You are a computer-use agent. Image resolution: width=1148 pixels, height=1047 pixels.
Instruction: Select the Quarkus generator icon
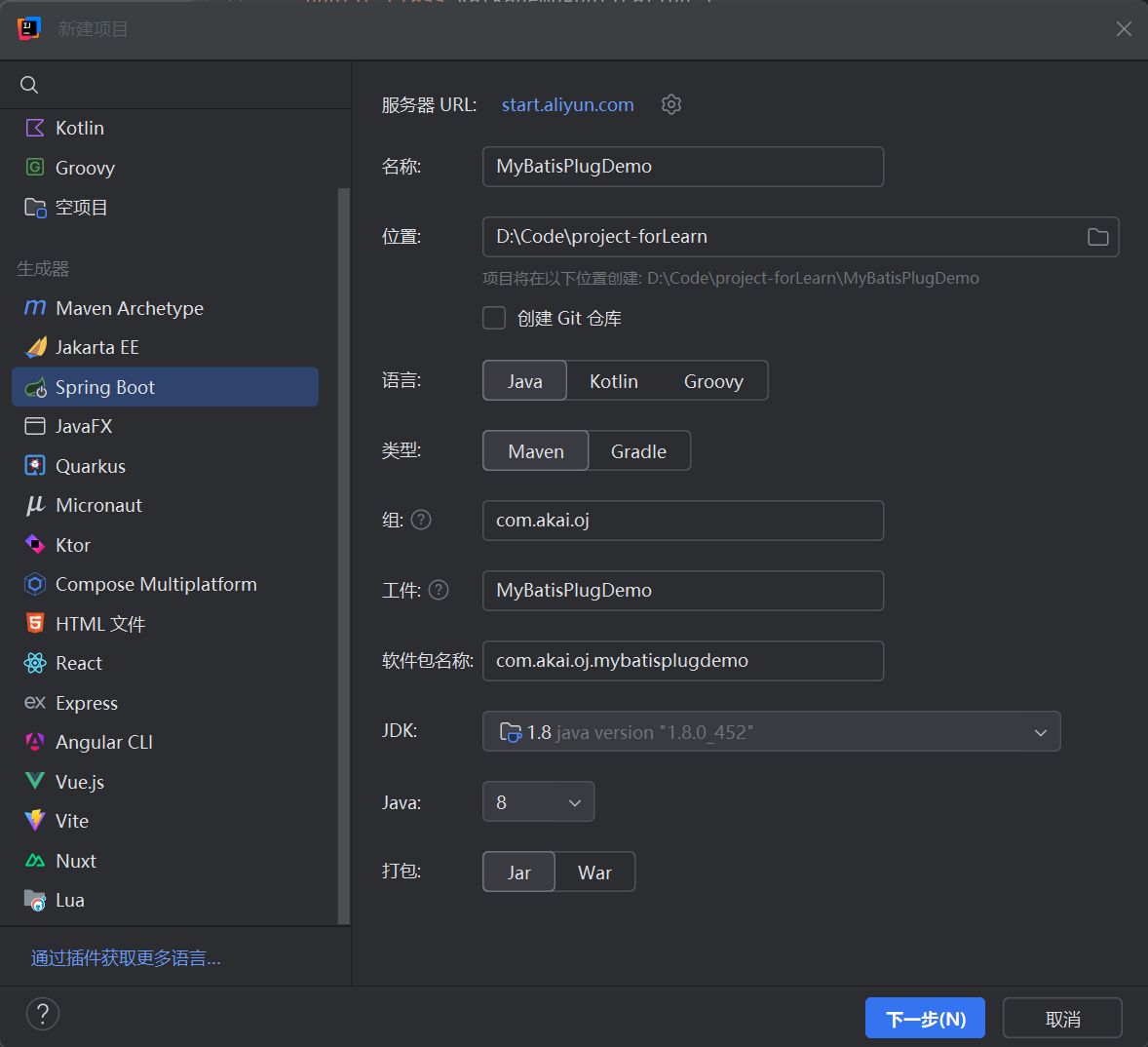coord(35,466)
